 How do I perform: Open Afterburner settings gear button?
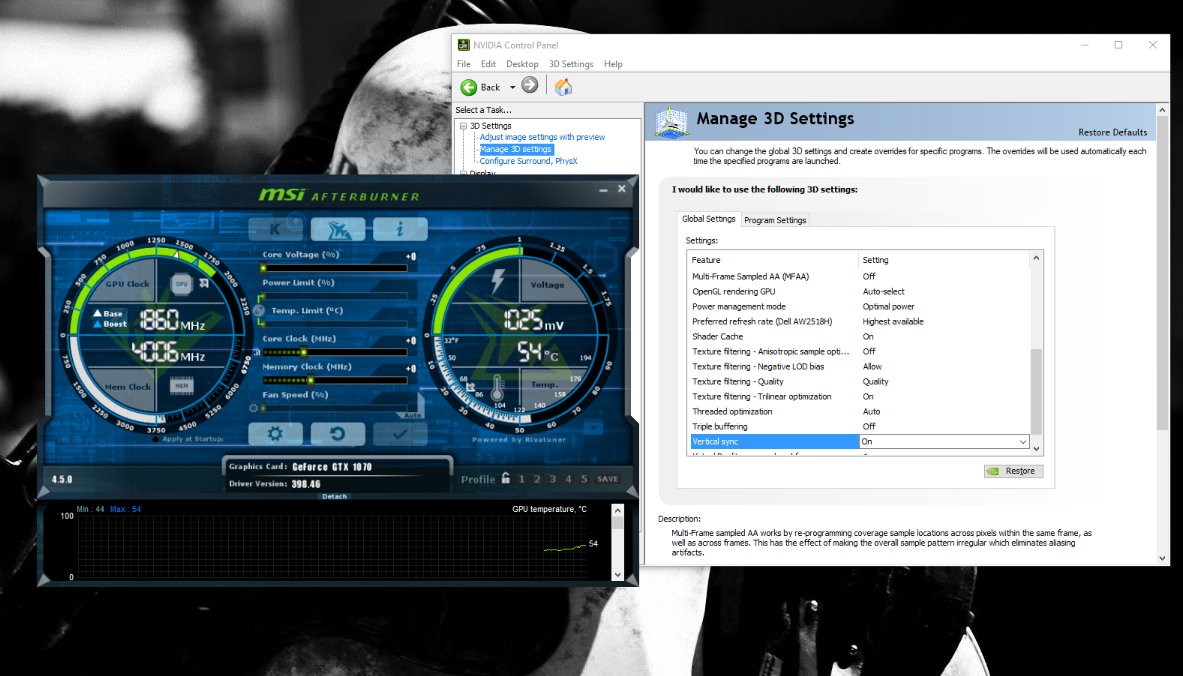(275, 434)
